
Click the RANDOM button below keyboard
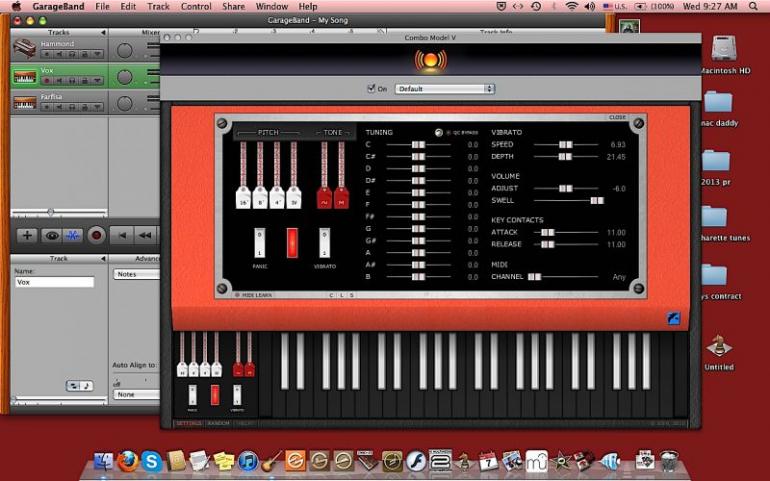218,423
